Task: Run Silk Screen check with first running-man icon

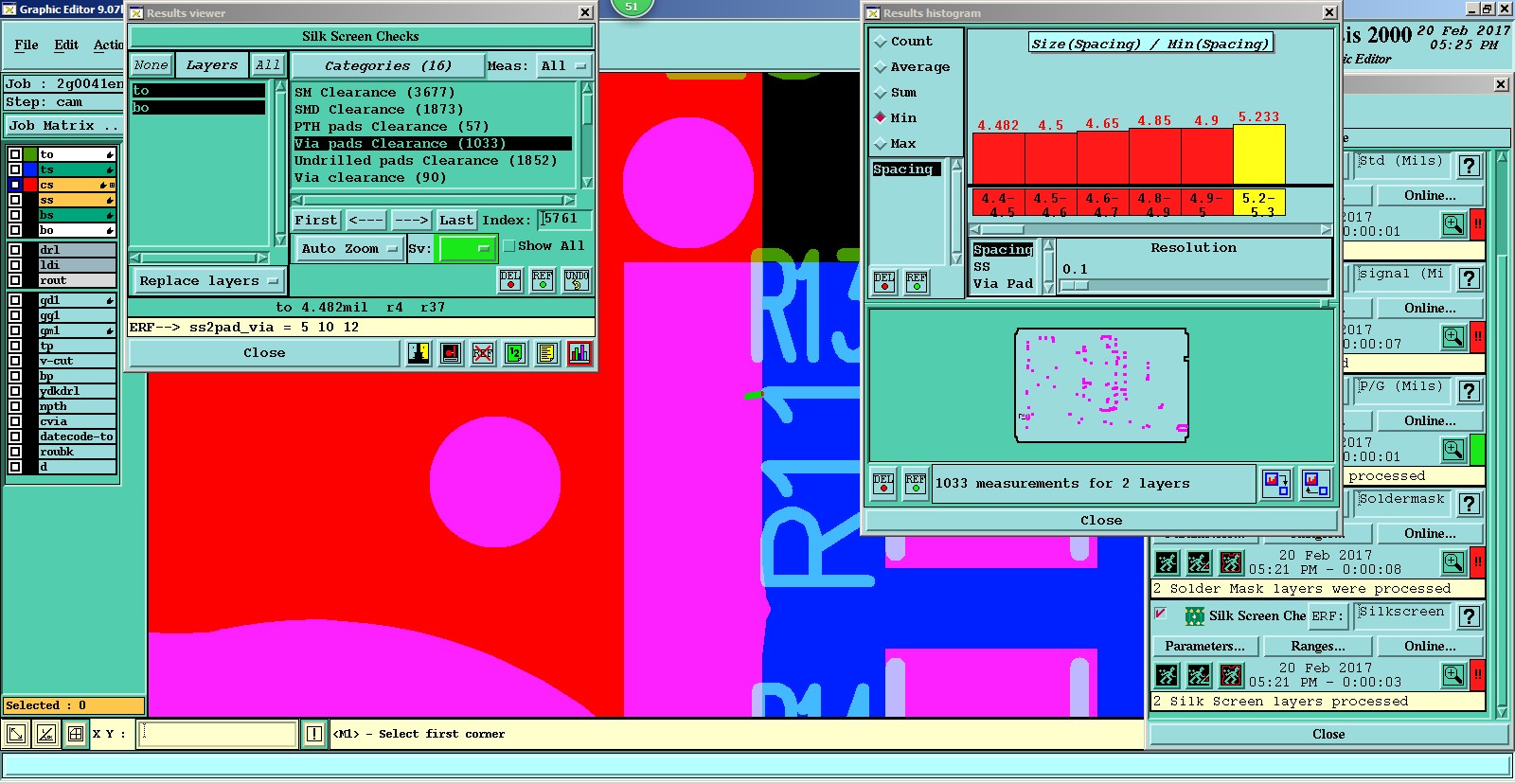Action: [1167, 675]
